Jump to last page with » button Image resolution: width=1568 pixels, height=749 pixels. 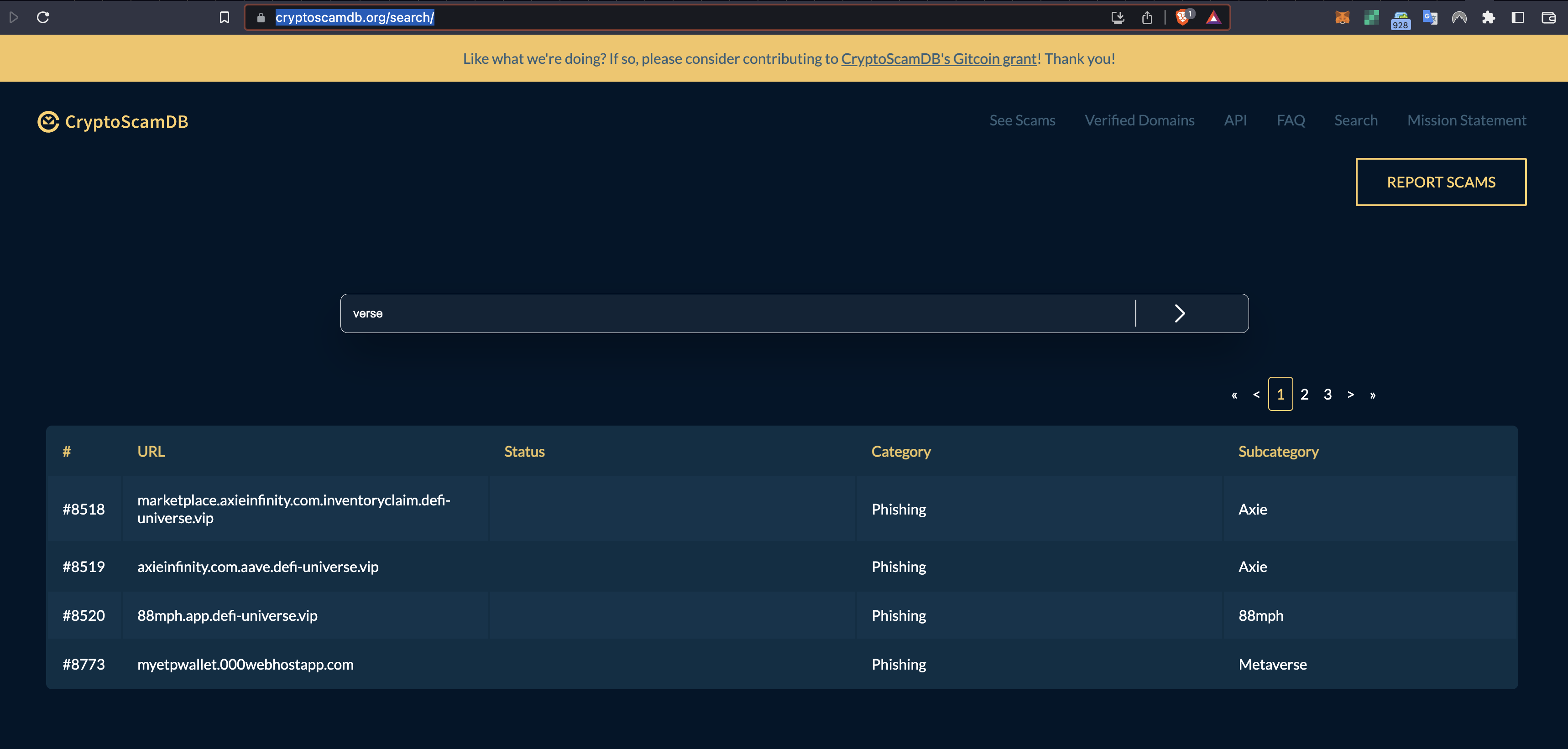coord(1373,395)
